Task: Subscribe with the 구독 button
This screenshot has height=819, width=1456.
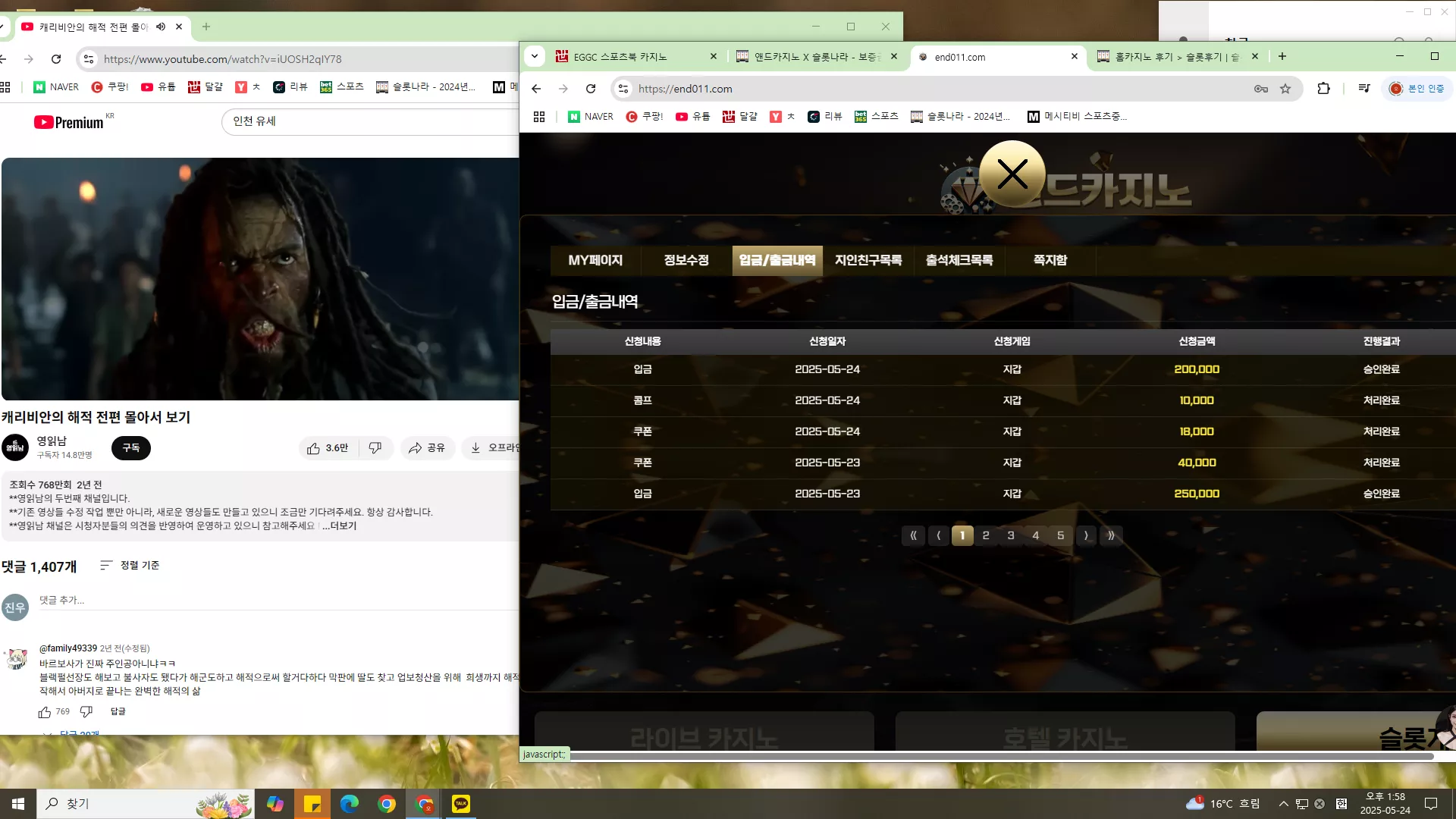Action: pos(131,448)
